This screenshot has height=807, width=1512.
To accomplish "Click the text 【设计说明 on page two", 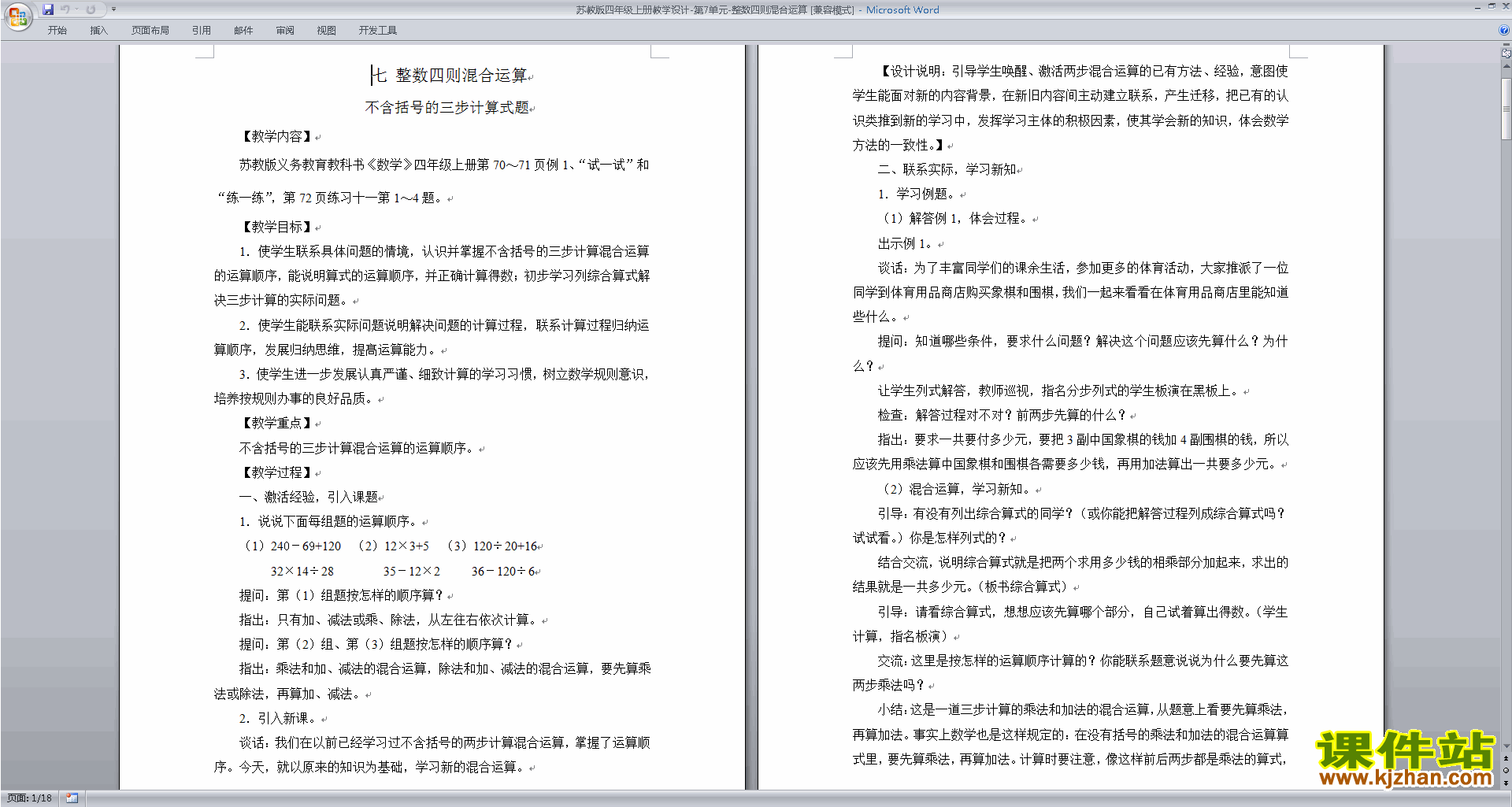I will [x=910, y=71].
